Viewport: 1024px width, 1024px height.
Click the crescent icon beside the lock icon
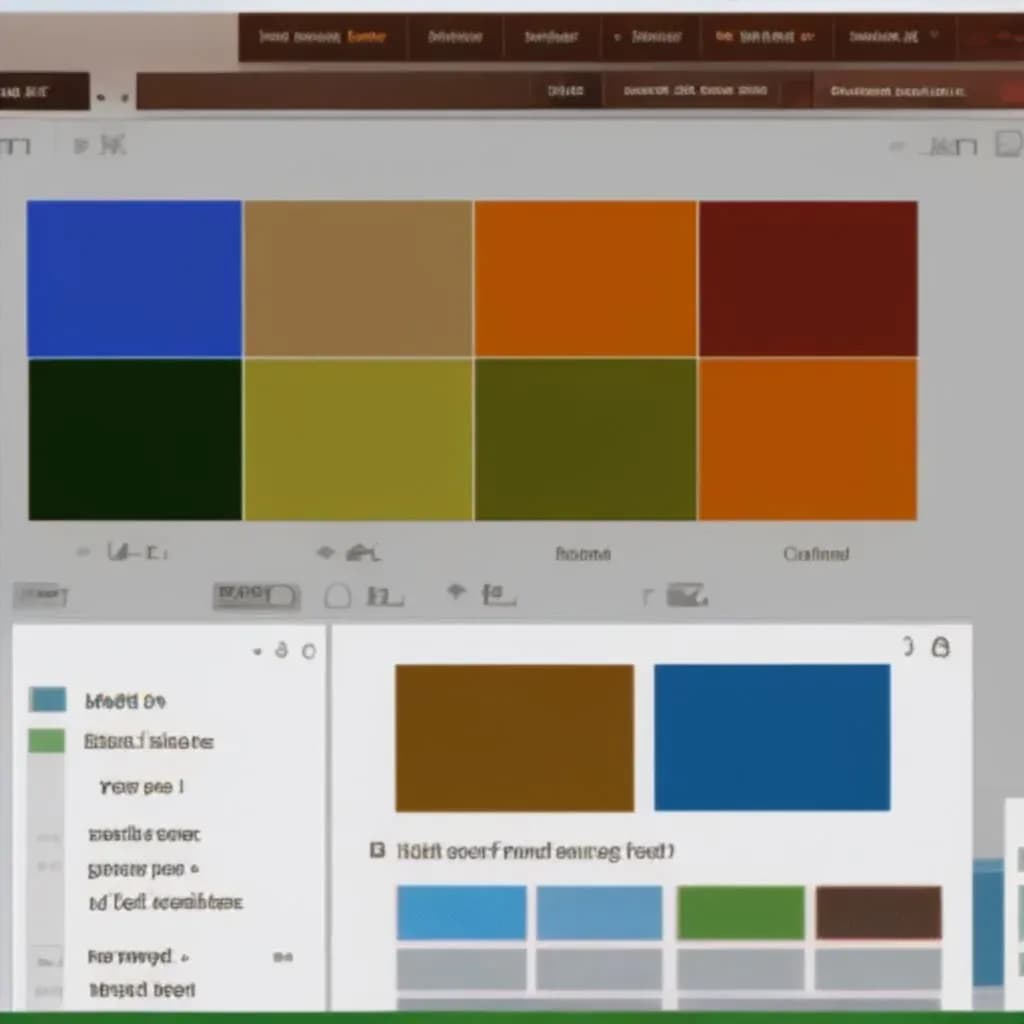tap(908, 647)
